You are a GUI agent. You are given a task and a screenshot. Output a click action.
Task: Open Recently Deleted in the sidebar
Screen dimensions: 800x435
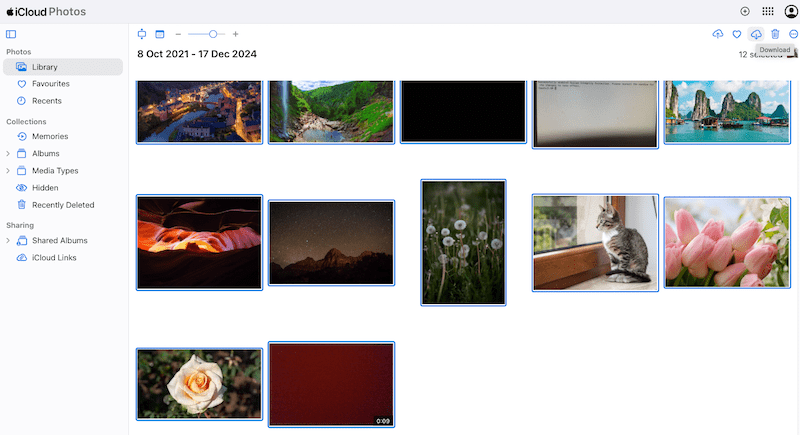[62, 205]
